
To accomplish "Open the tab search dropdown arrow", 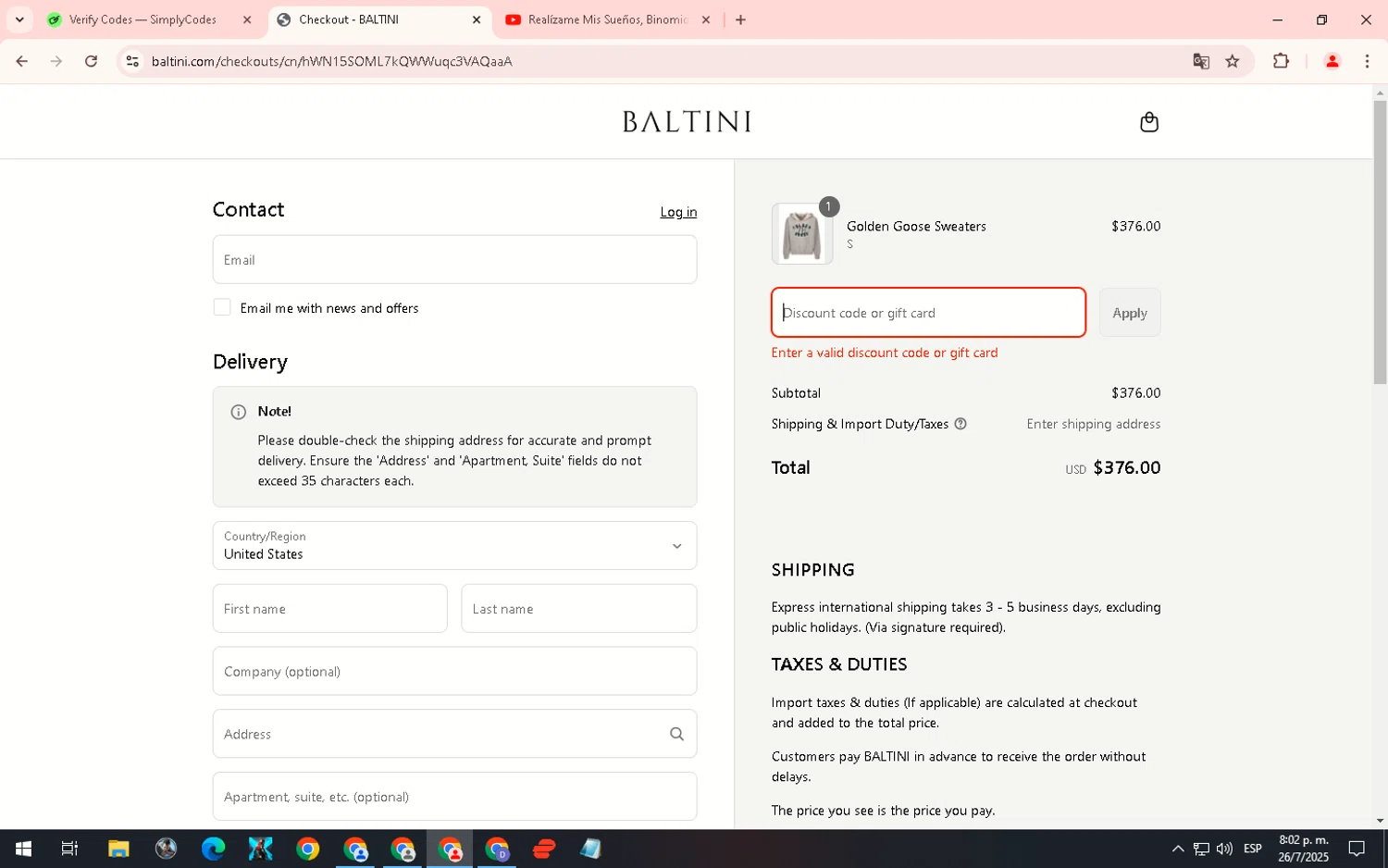I will click(19, 19).
